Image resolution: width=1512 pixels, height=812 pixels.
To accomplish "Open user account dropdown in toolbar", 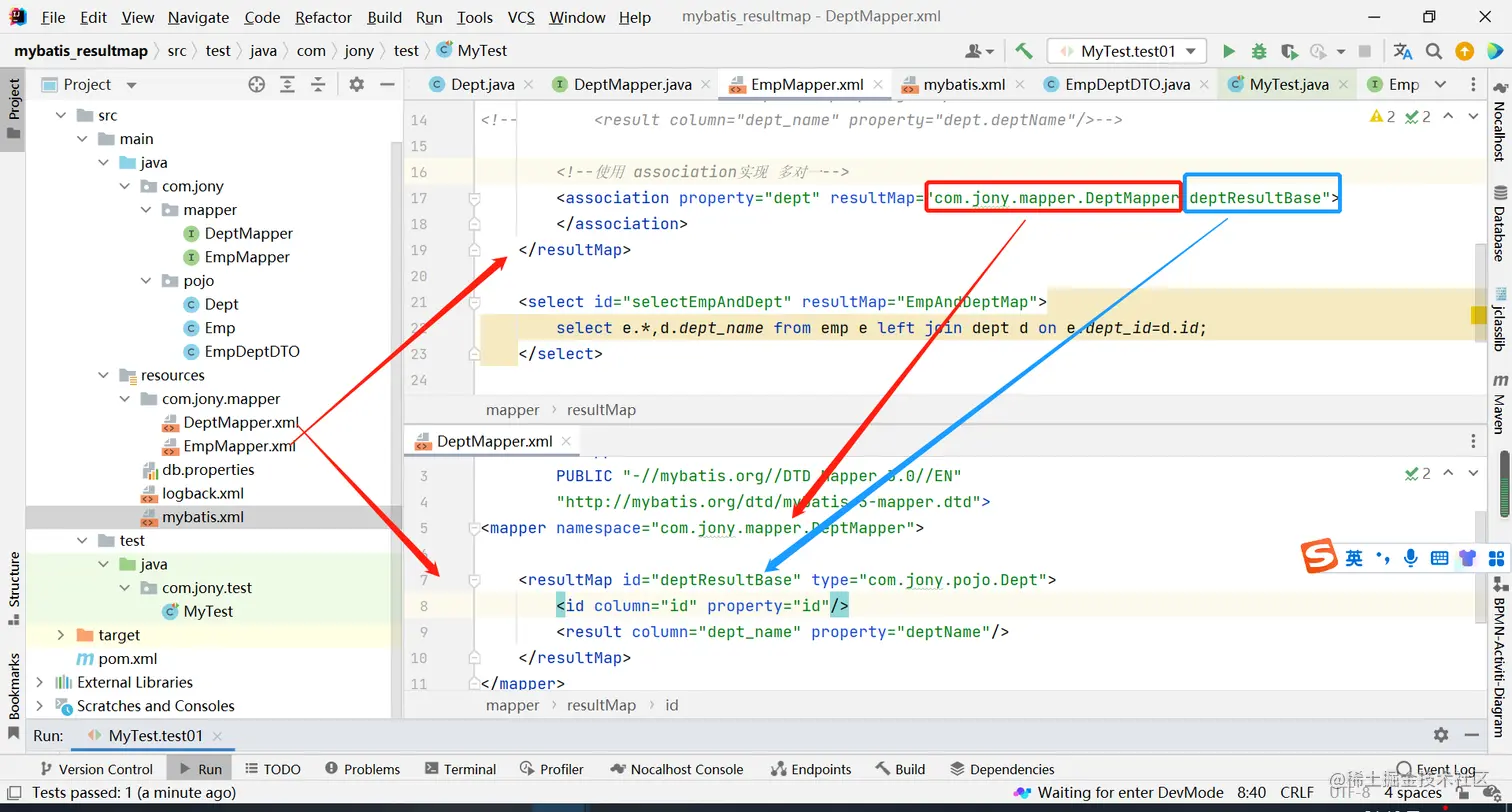I will [x=979, y=51].
